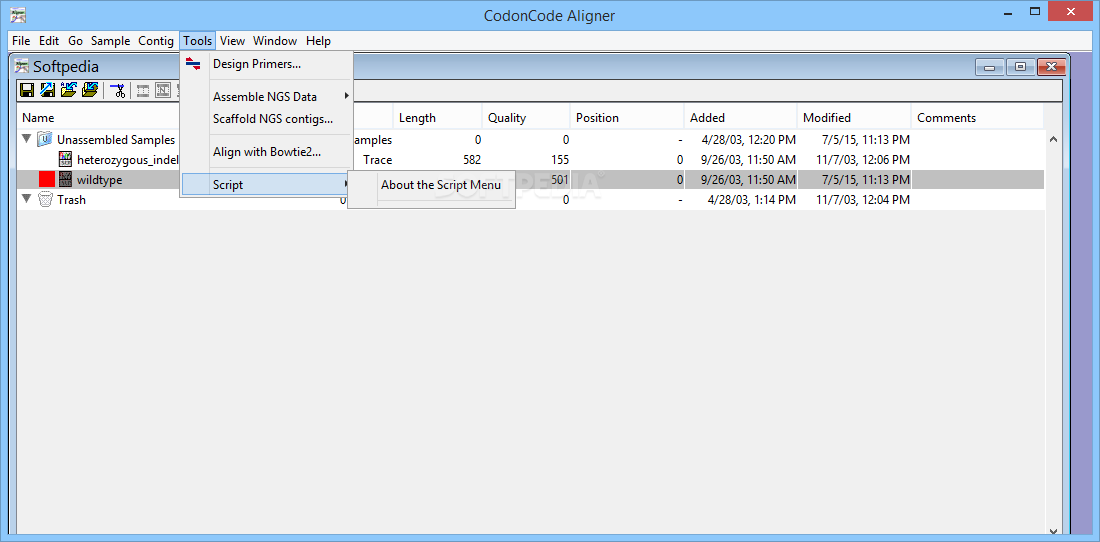Sort by the Modified column header

854,118
